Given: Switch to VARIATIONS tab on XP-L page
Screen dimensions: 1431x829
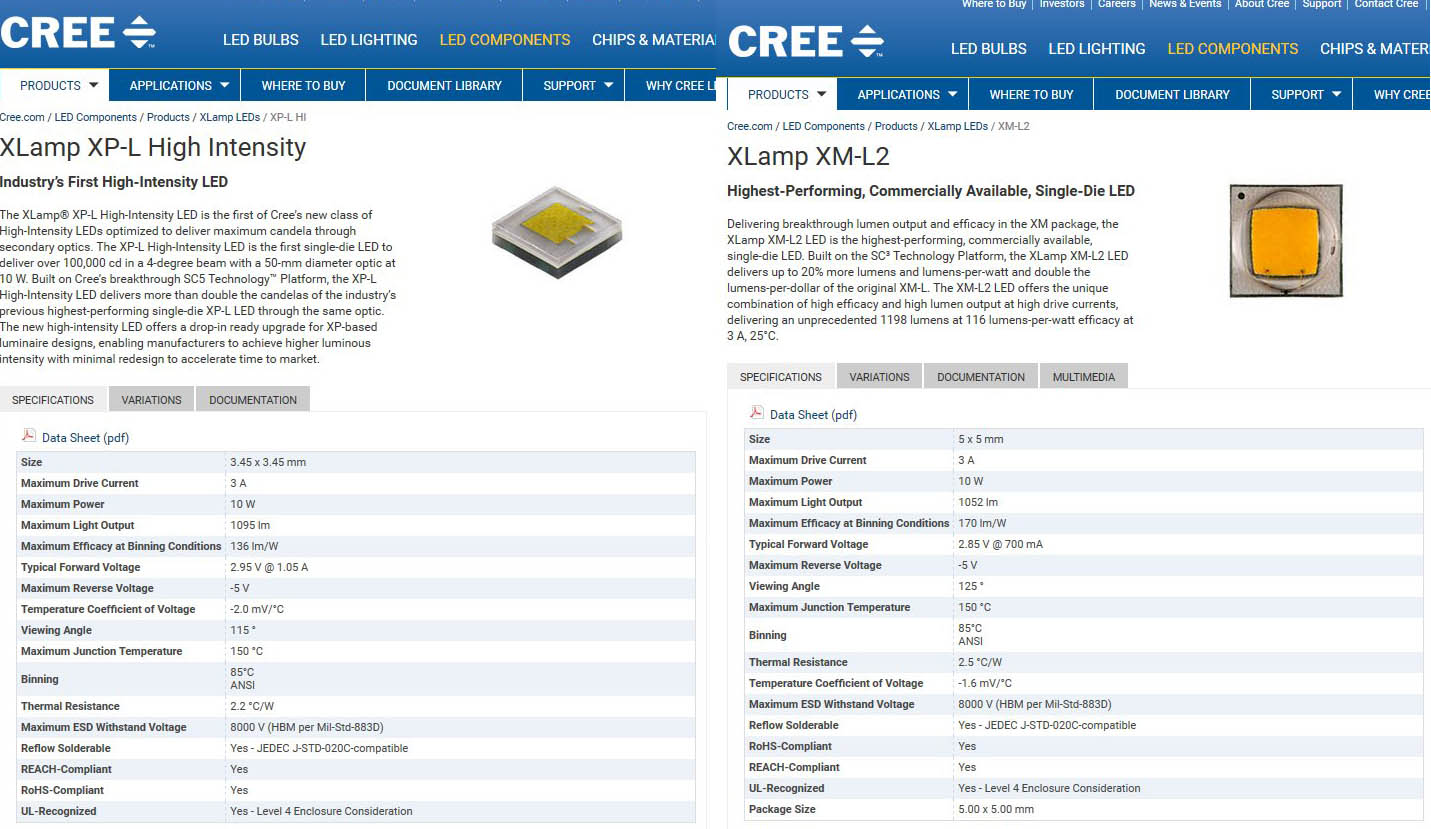Looking at the screenshot, I should 152,400.
